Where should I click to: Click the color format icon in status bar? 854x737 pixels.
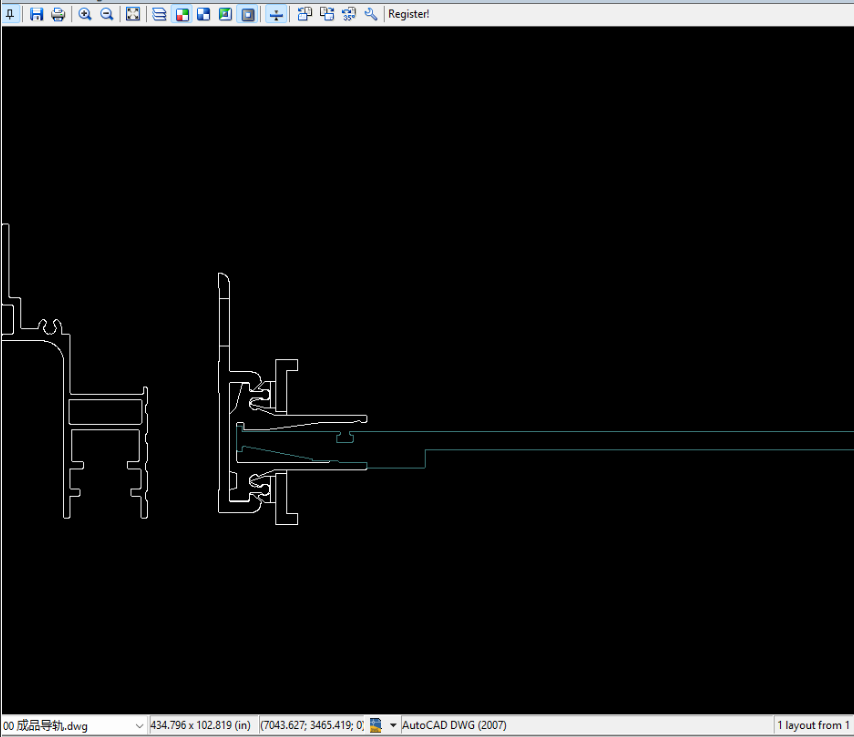point(377,725)
